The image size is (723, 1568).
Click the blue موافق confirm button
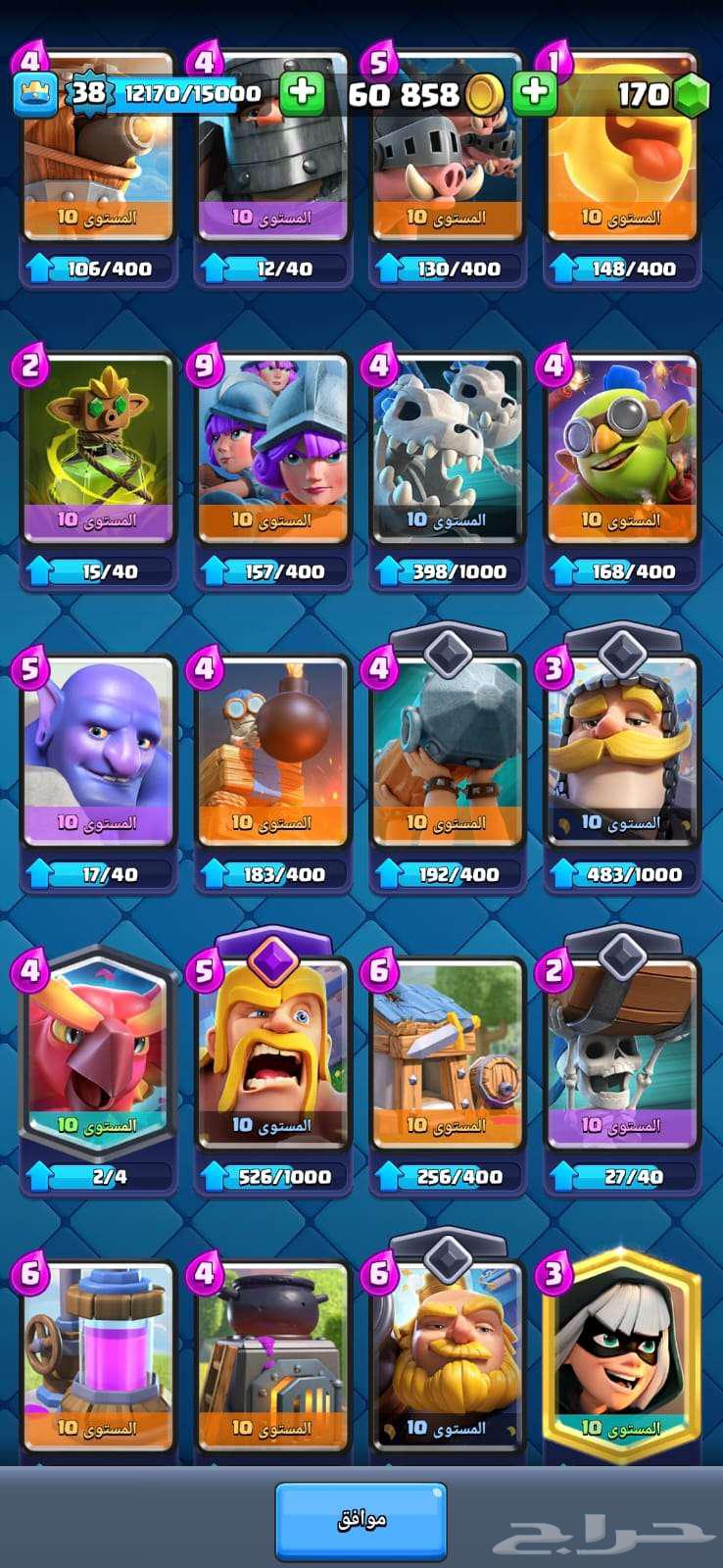click(x=361, y=1520)
